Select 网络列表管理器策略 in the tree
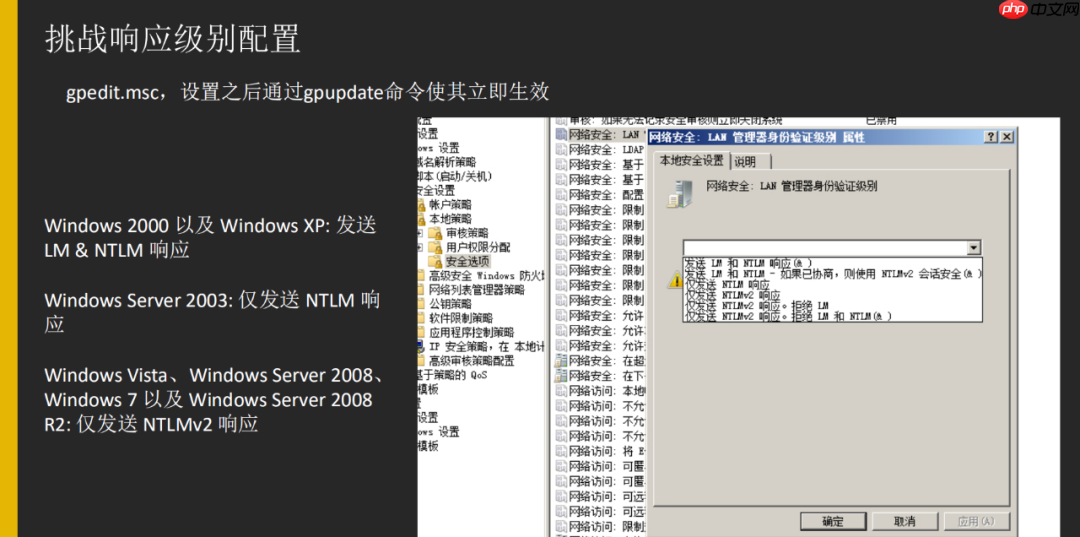Image resolution: width=1080 pixels, height=537 pixels. tap(476, 290)
